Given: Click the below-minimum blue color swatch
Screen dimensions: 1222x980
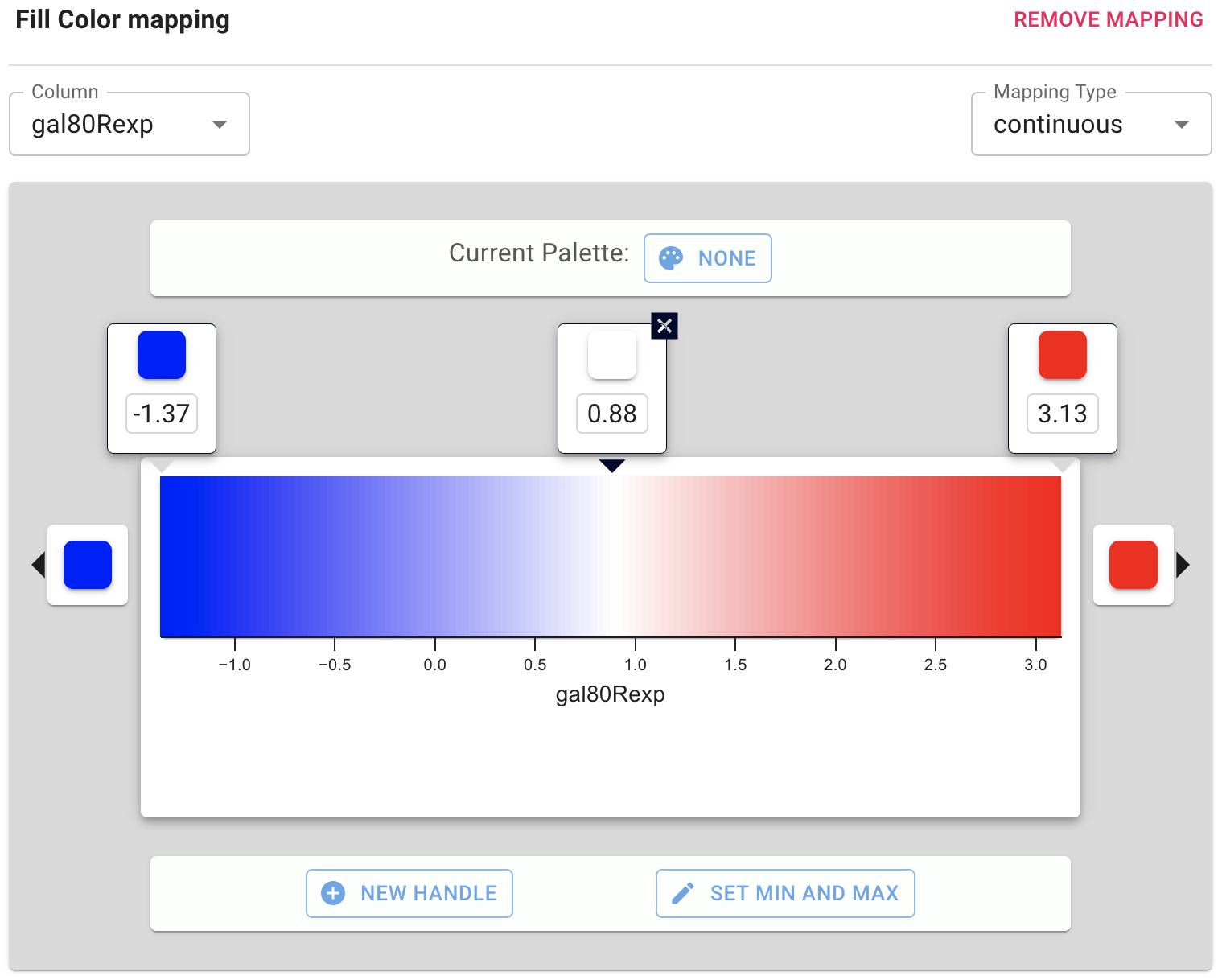Looking at the screenshot, I should (88, 565).
